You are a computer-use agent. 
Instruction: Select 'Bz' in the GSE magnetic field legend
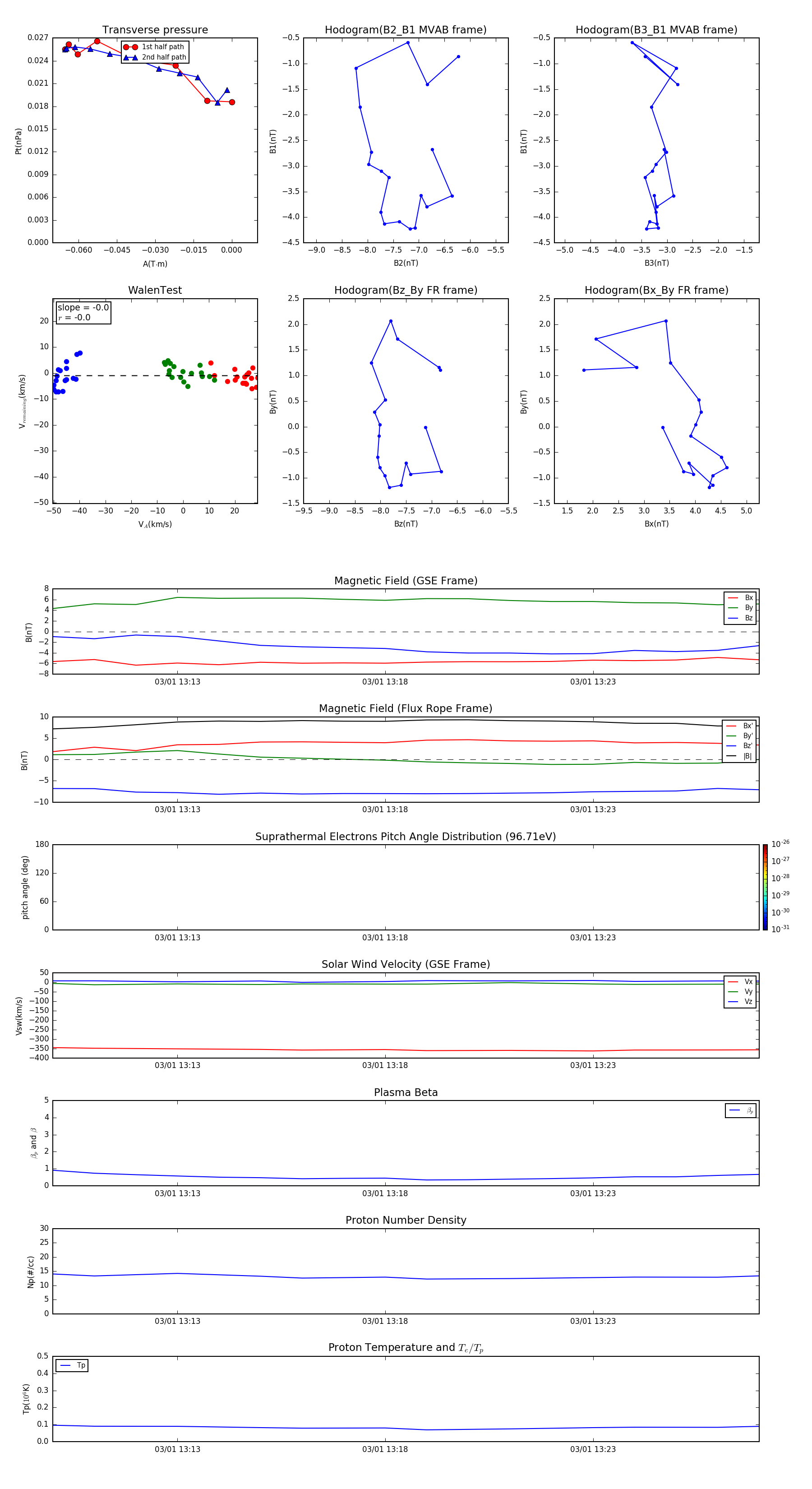pyautogui.click(x=740, y=618)
